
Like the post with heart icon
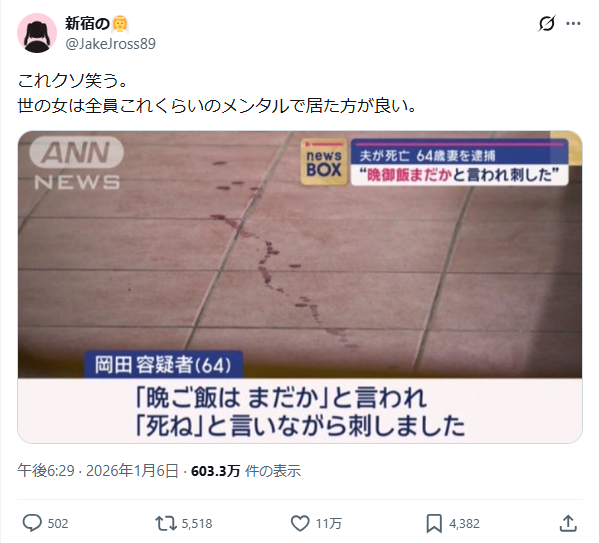pyautogui.click(x=300, y=523)
